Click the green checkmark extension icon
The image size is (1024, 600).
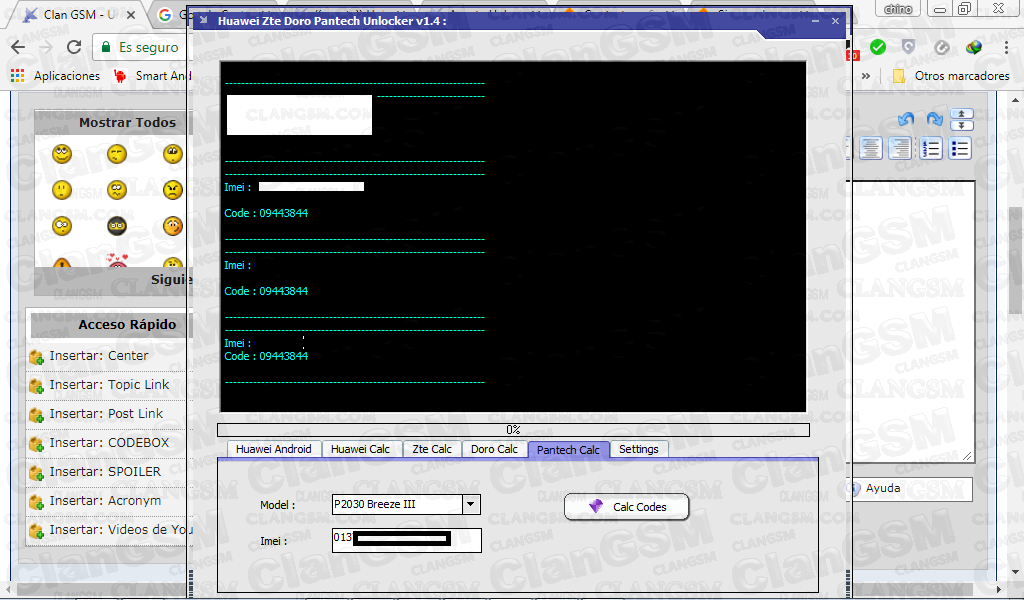tap(878, 47)
